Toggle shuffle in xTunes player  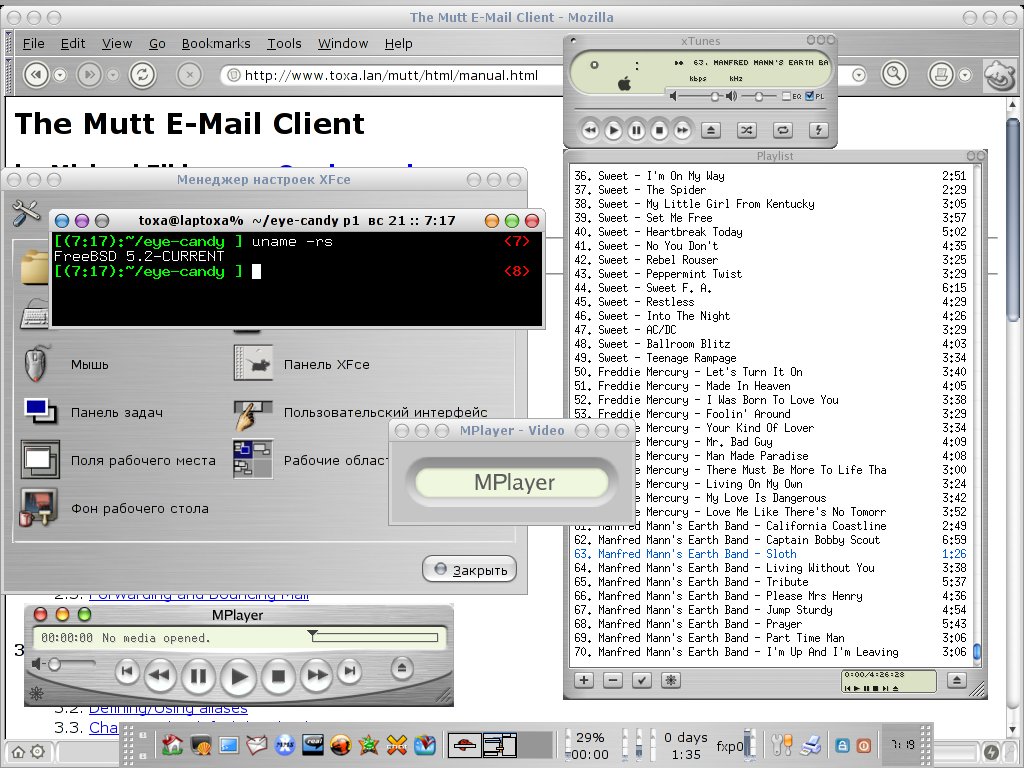click(x=746, y=130)
